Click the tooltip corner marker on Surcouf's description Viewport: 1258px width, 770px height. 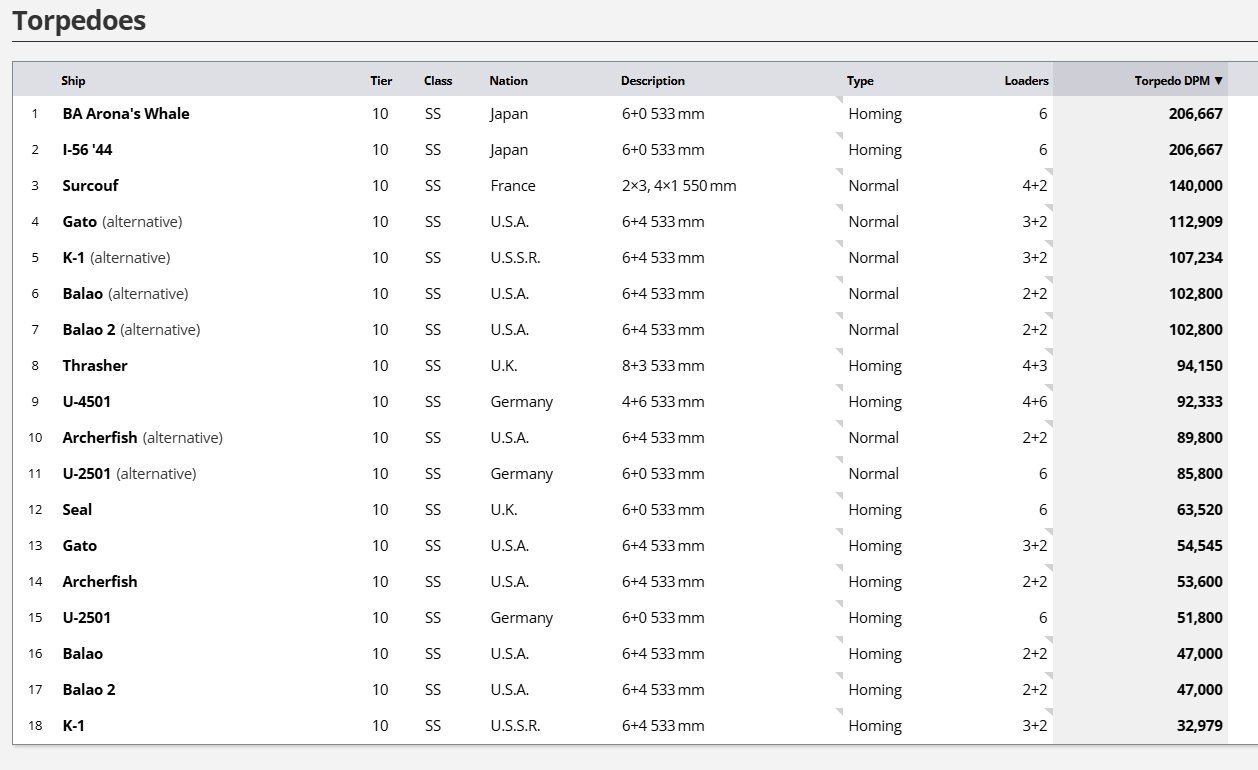[840, 173]
